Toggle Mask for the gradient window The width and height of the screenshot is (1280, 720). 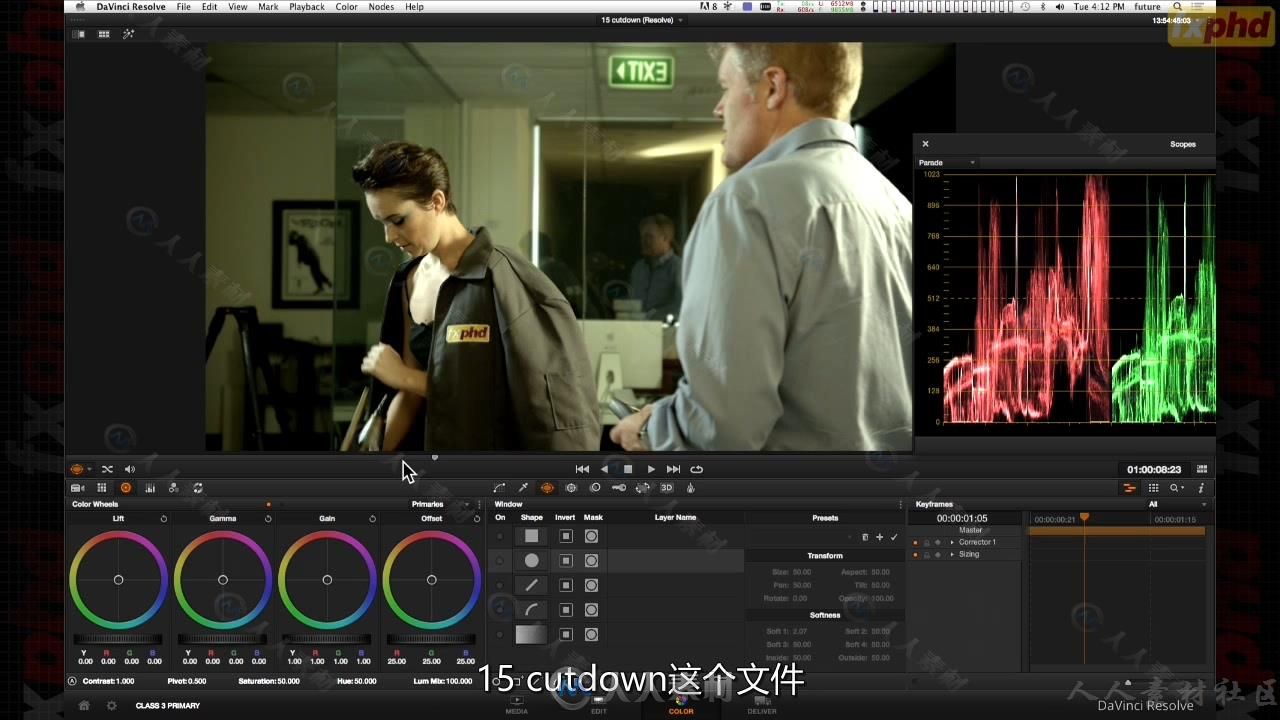(x=591, y=634)
